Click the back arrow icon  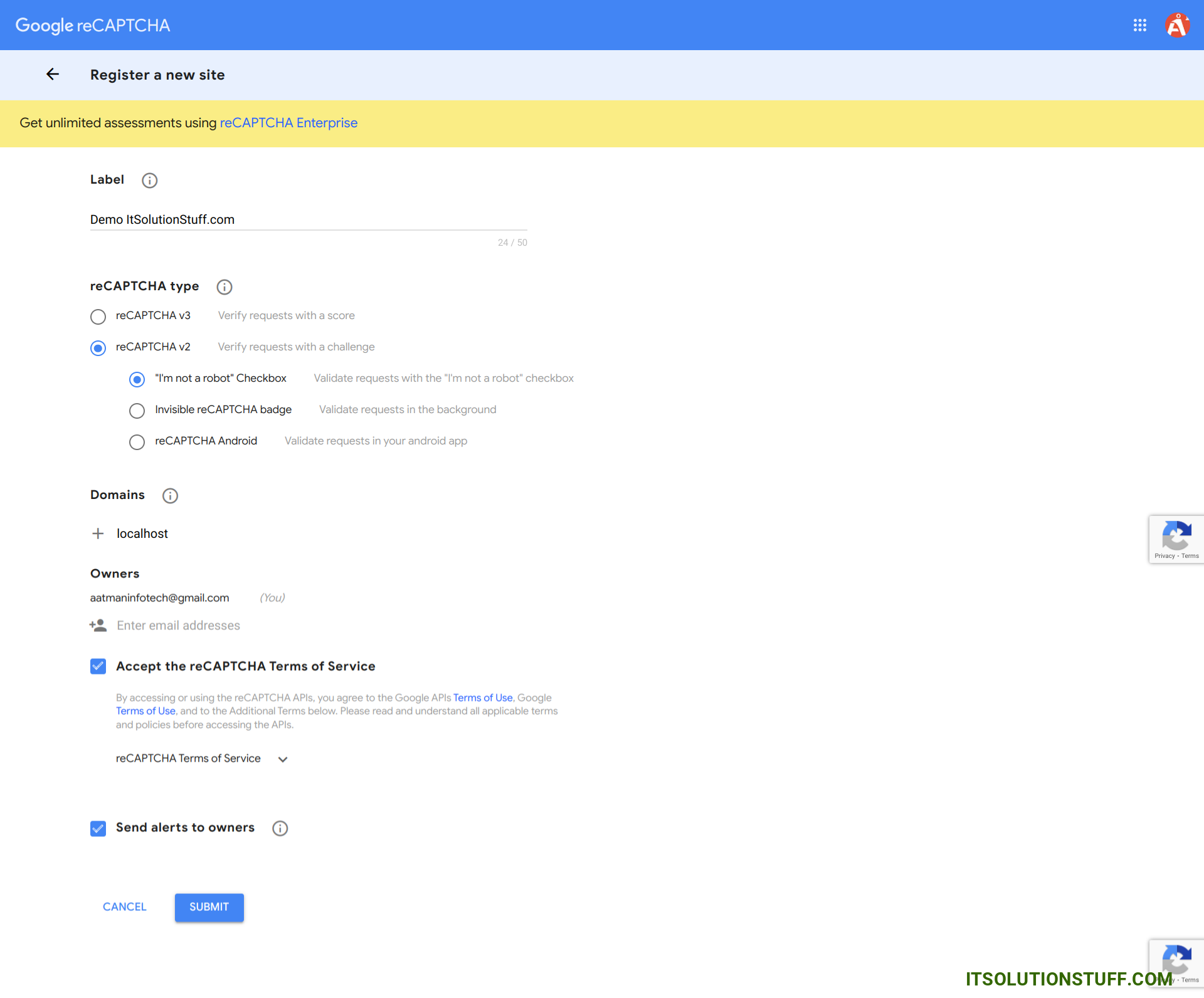pyautogui.click(x=53, y=75)
